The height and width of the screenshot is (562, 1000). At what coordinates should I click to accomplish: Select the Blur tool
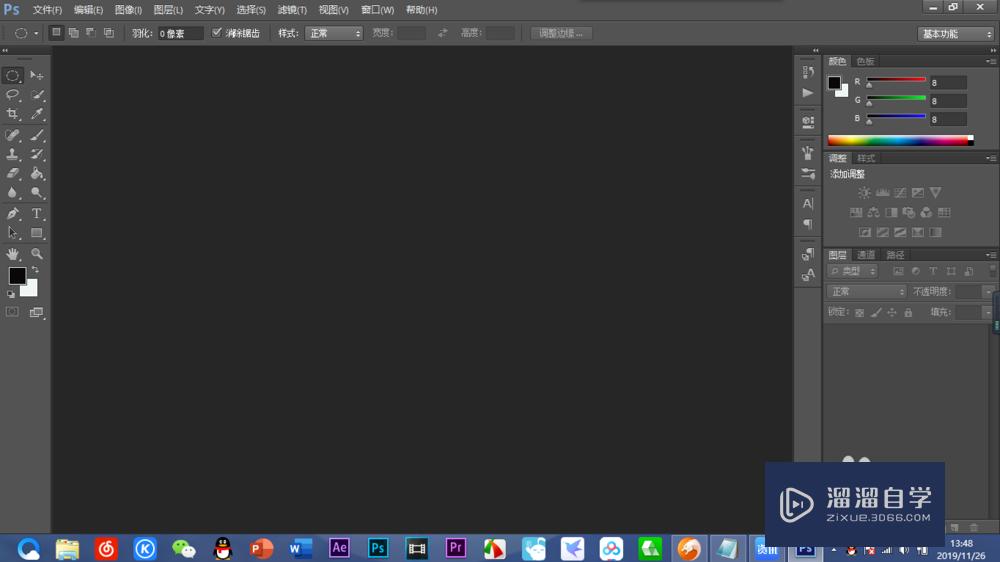12,193
